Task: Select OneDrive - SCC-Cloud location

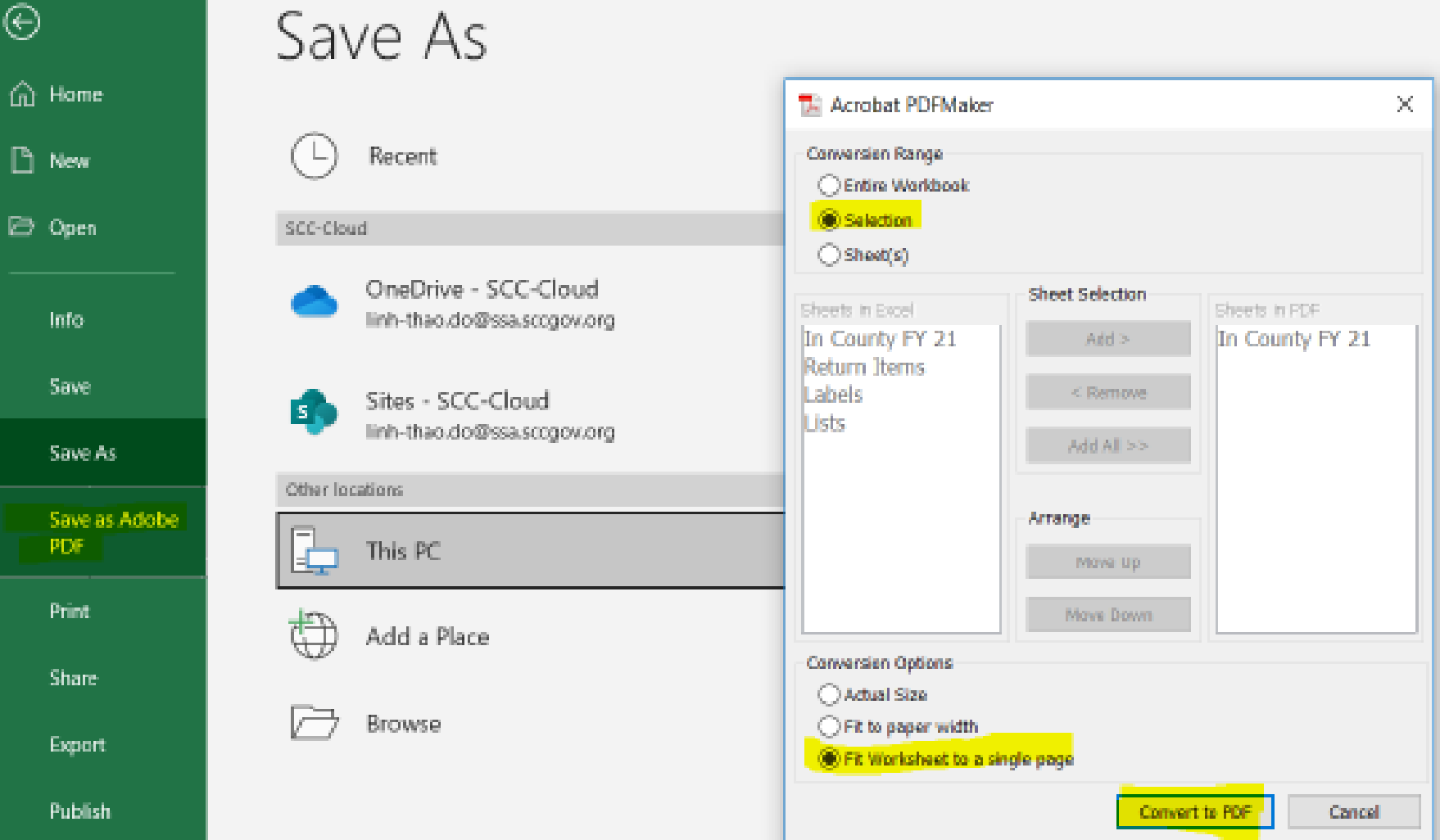Action: (530, 302)
